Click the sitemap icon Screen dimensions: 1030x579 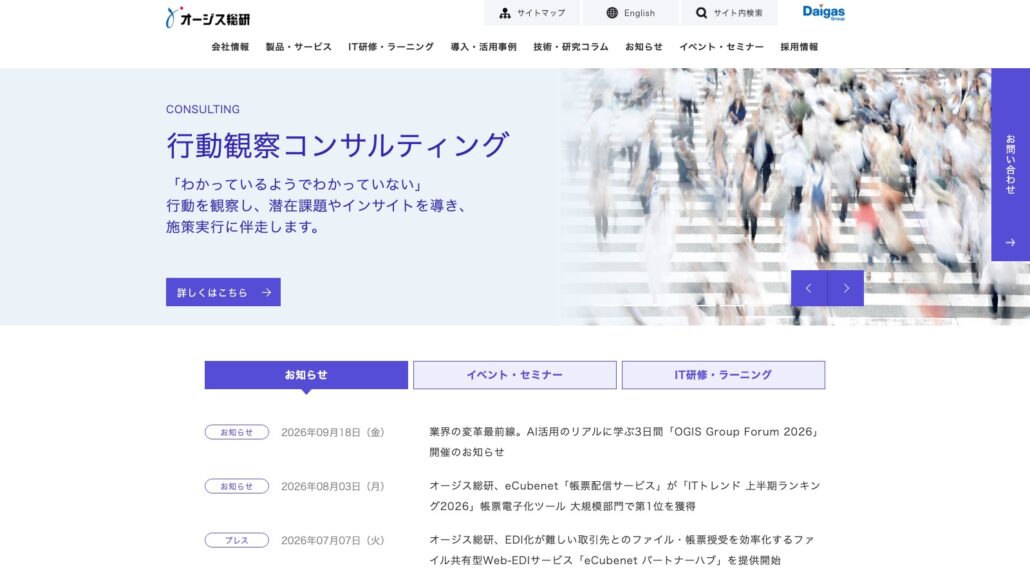pyautogui.click(x=504, y=12)
